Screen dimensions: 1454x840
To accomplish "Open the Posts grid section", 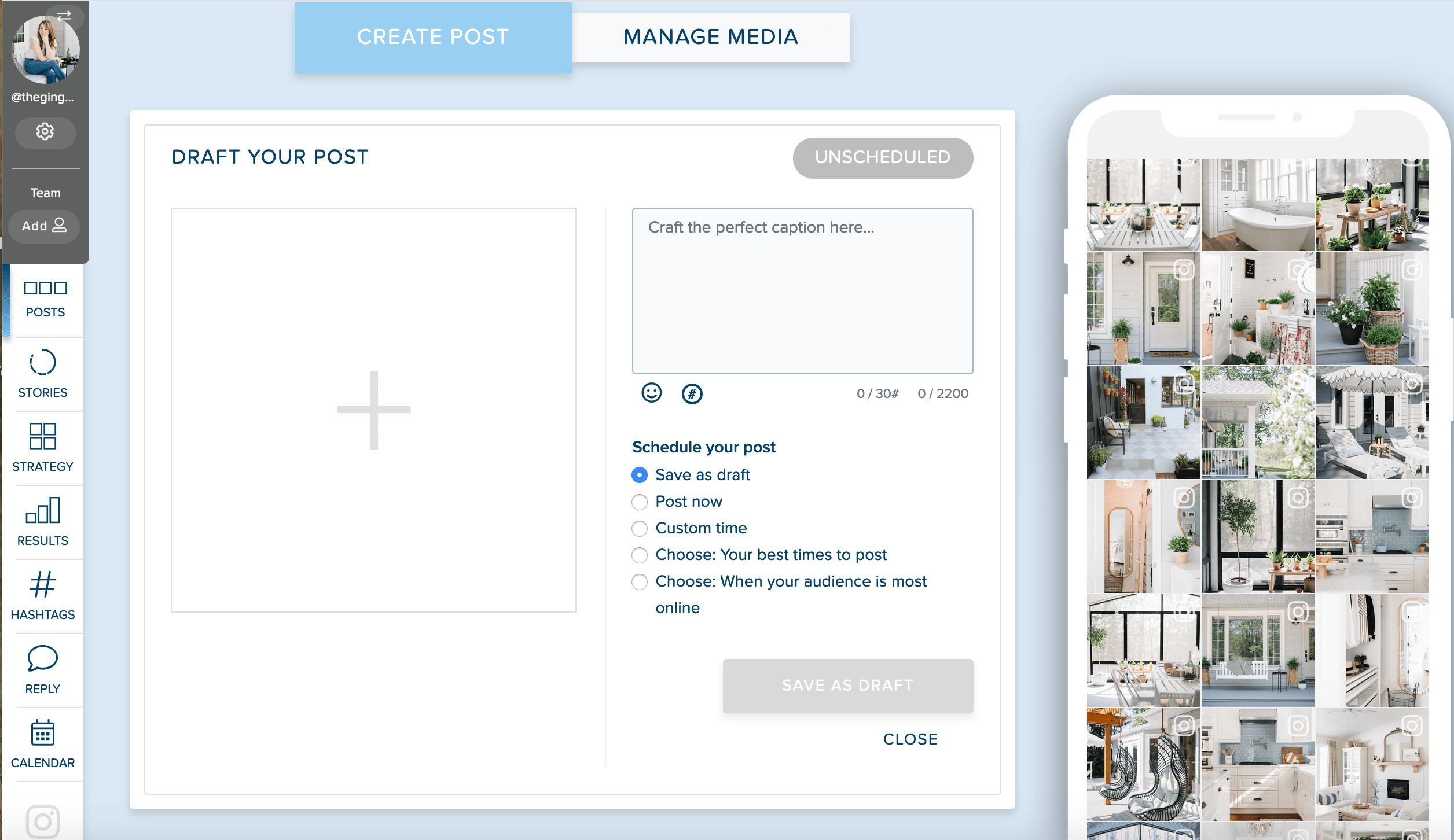I will click(45, 299).
